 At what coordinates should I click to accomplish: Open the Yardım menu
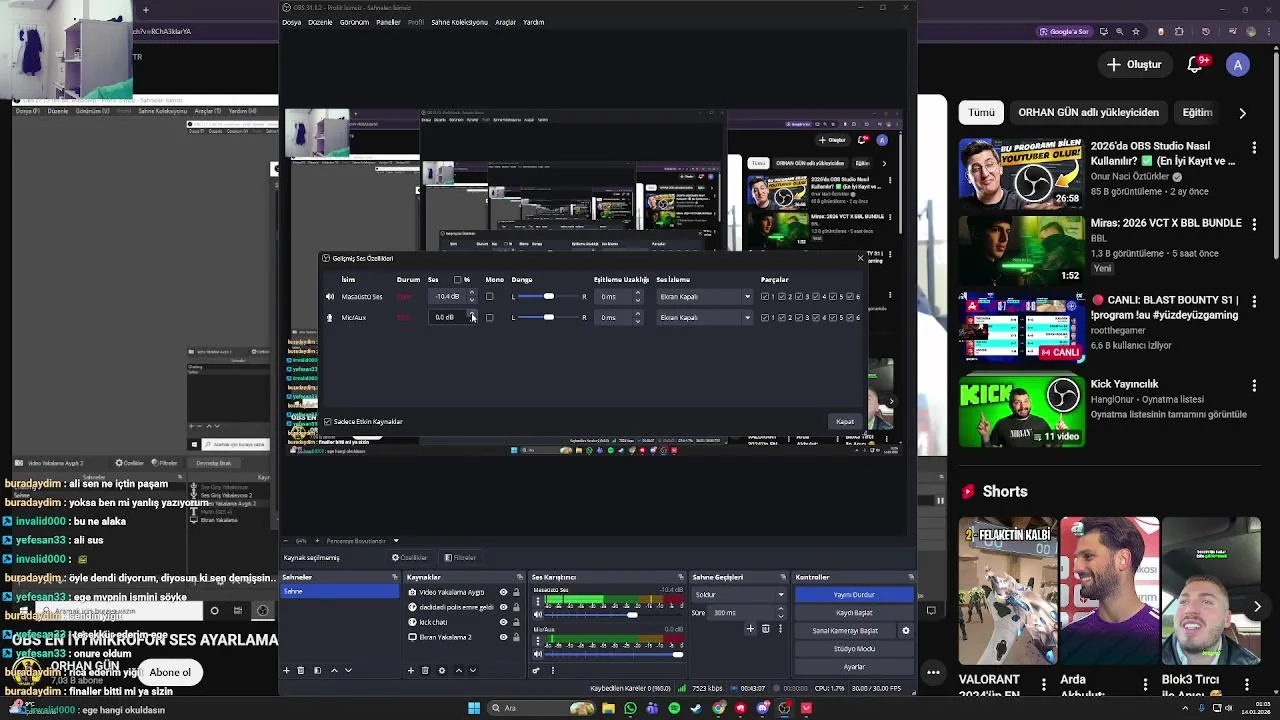point(534,22)
